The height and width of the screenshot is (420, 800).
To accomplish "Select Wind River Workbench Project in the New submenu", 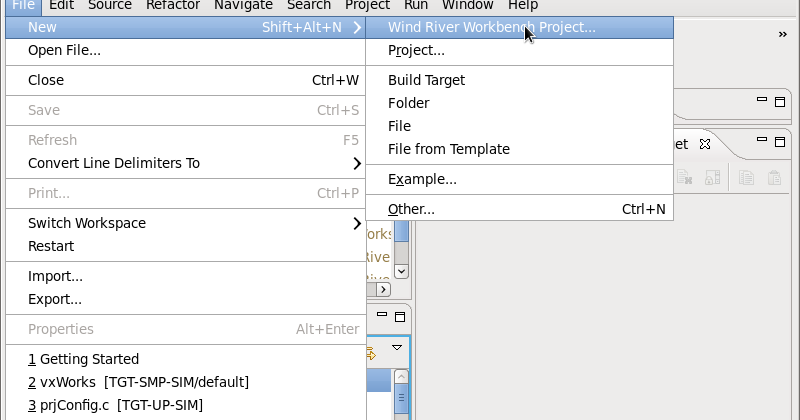I will click(491, 27).
